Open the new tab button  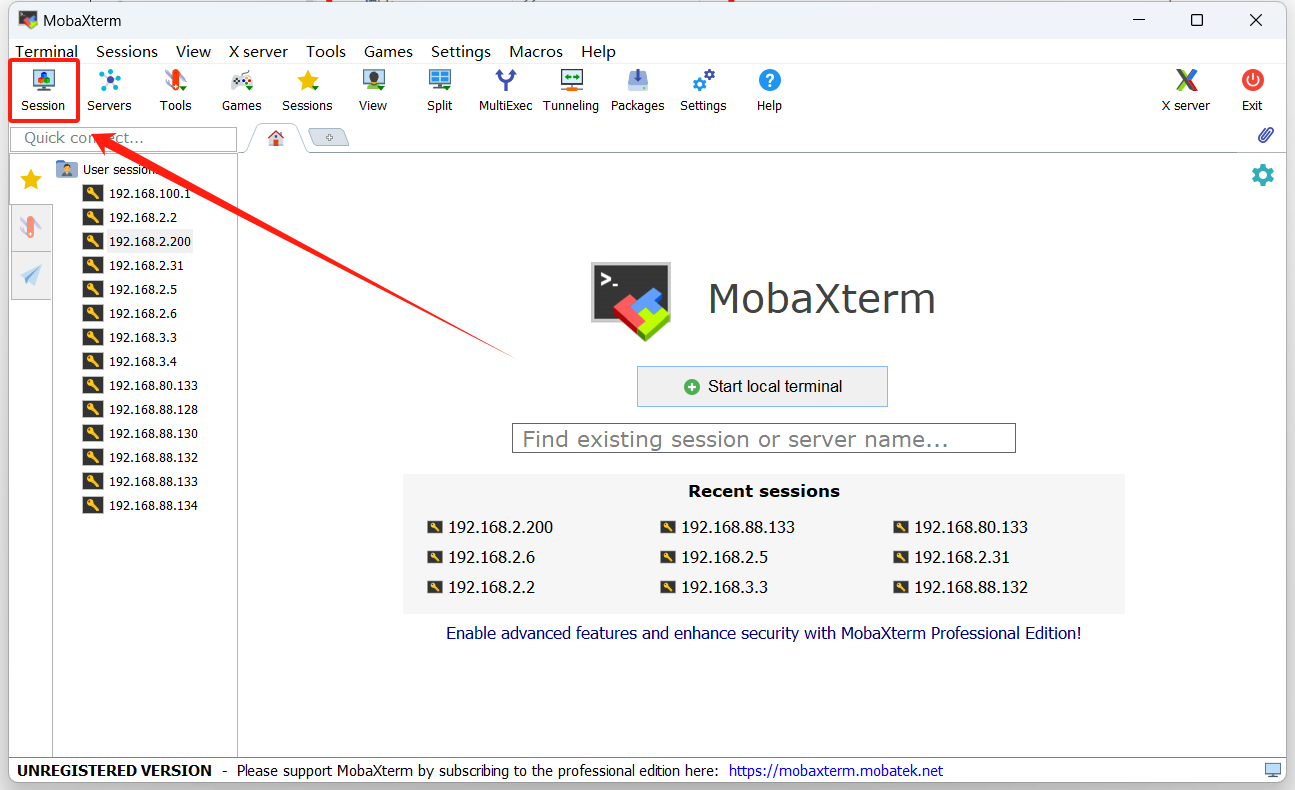329,137
